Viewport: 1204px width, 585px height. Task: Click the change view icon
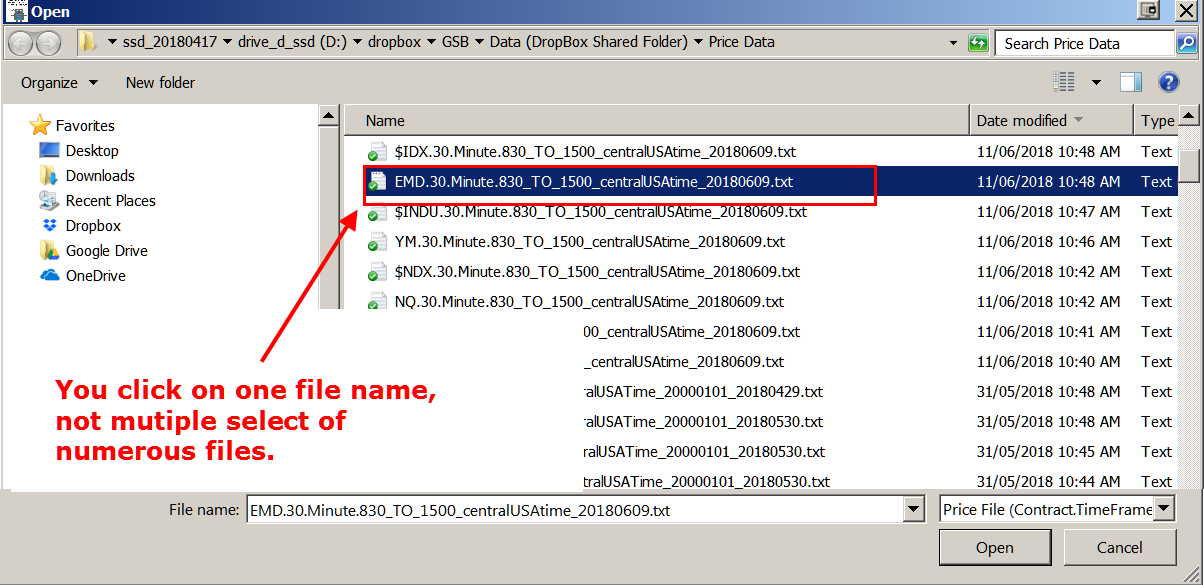point(1064,82)
